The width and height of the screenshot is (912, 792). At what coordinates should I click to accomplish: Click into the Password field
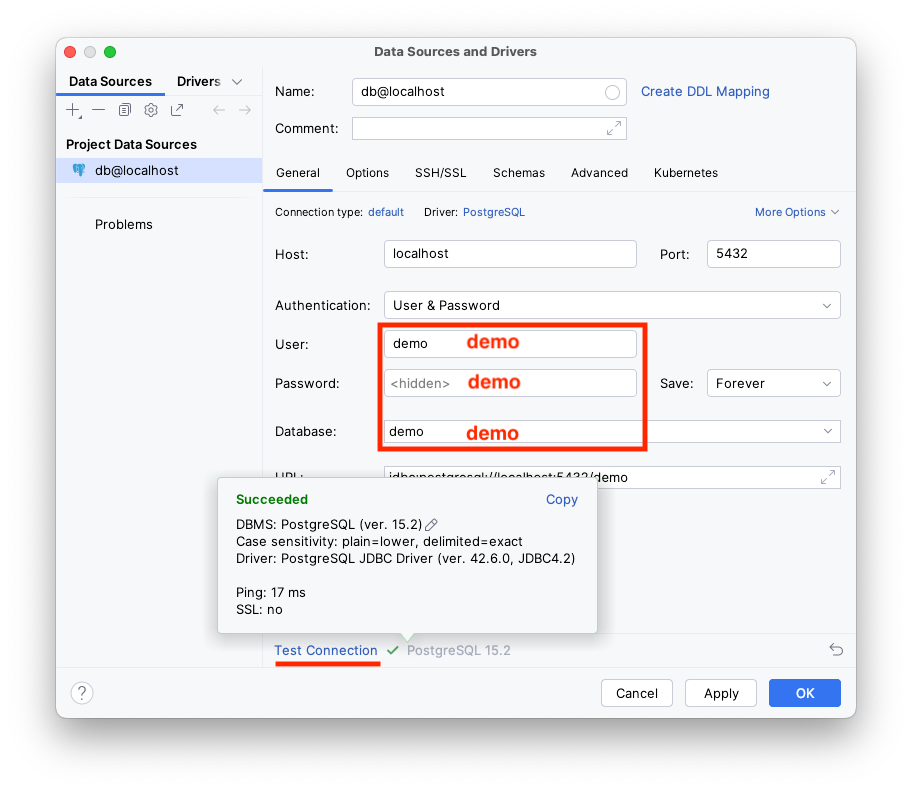(510, 383)
